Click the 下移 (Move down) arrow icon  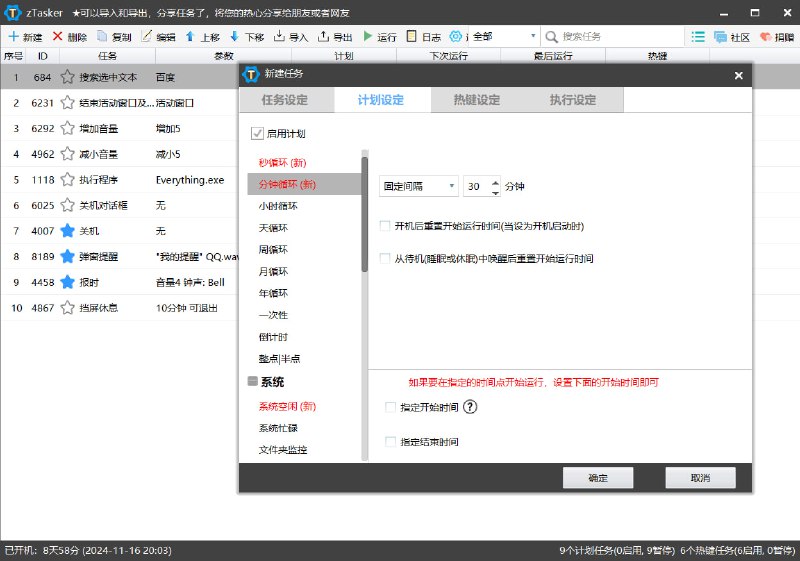click(235, 36)
